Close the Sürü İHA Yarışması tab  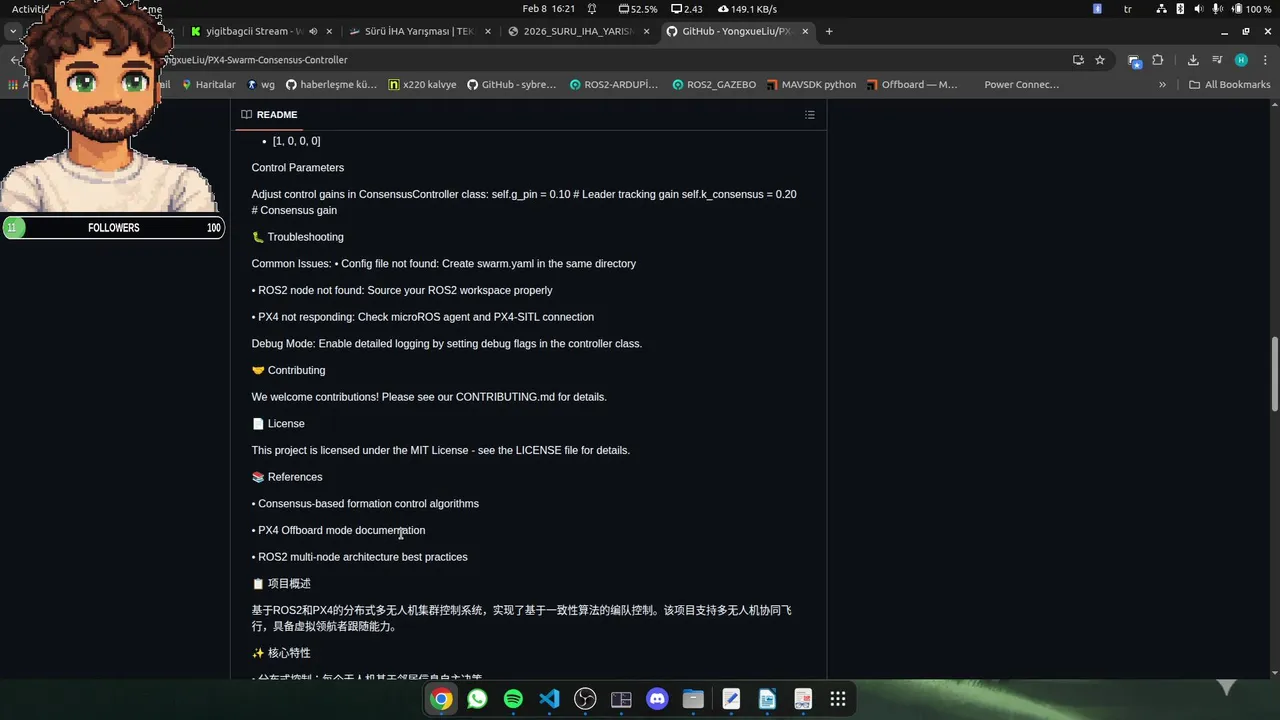tap(489, 31)
